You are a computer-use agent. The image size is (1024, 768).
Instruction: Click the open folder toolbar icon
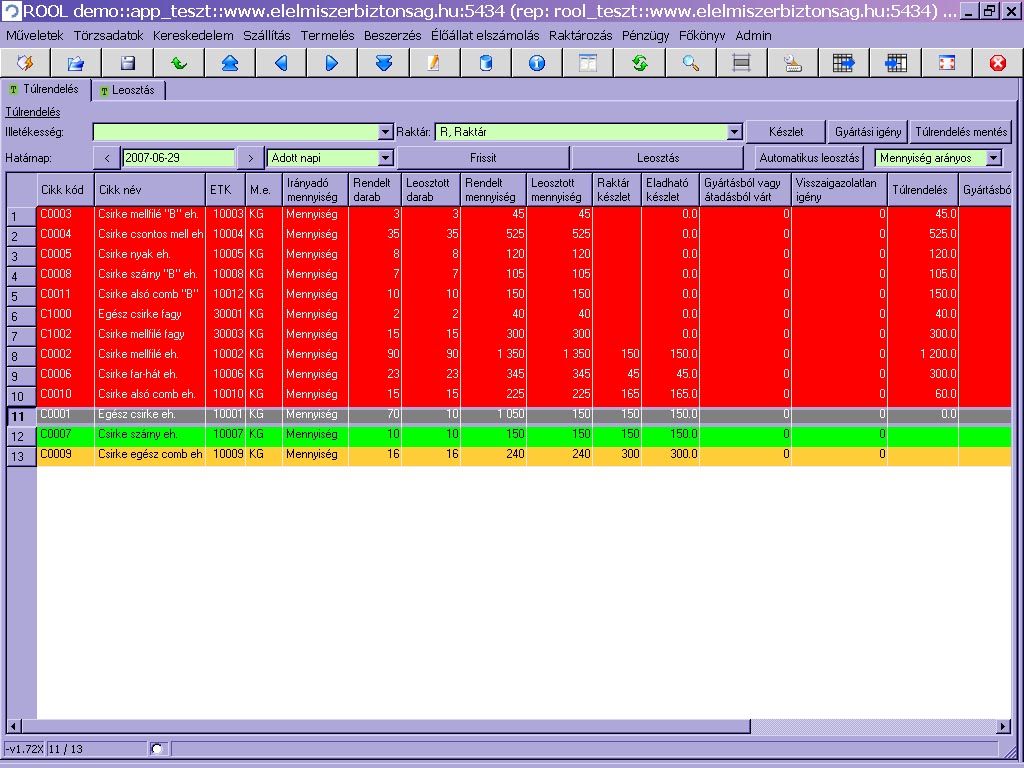pyautogui.click(x=77, y=63)
